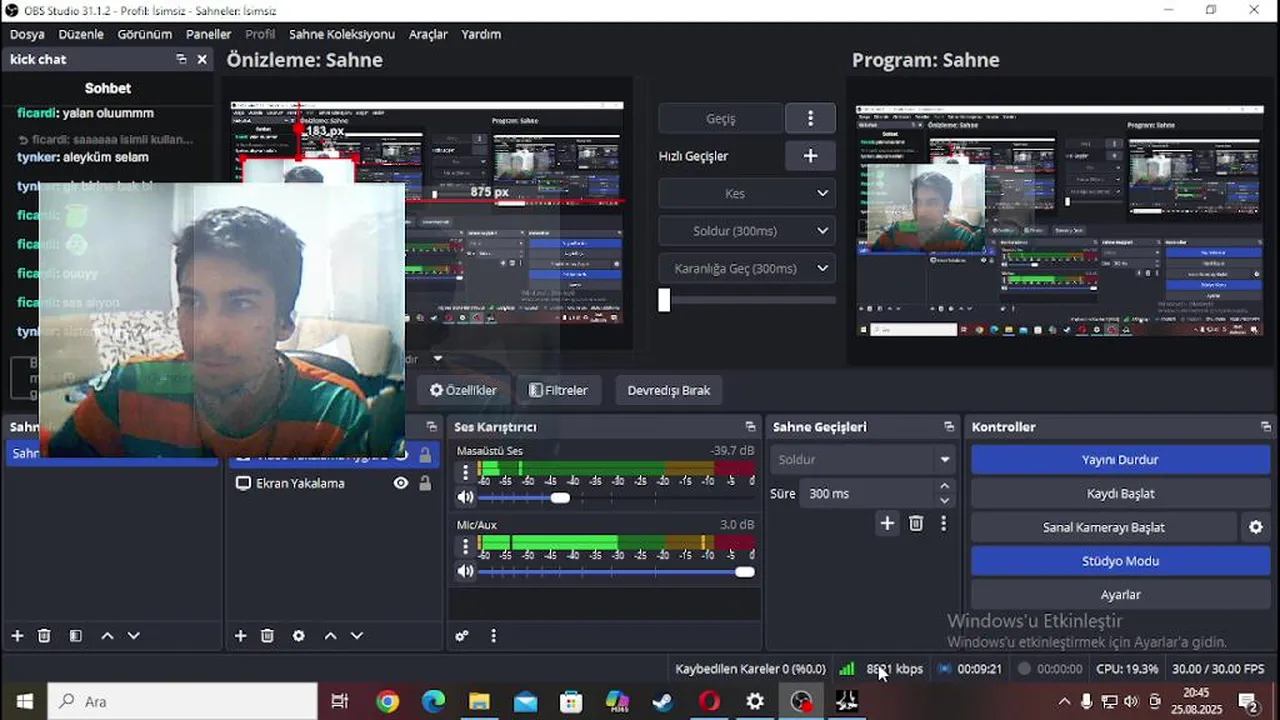
Task: Open Opera browser from taskbar
Action: coord(709,702)
